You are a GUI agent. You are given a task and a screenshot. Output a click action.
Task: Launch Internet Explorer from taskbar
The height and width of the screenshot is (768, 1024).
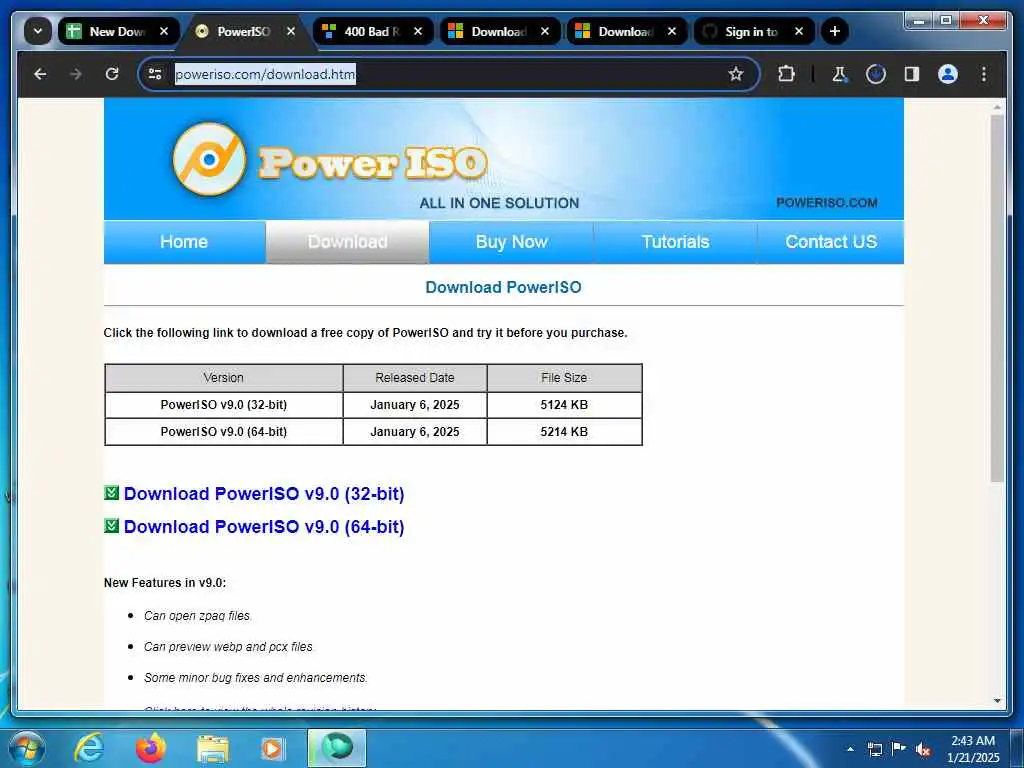[x=89, y=748]
